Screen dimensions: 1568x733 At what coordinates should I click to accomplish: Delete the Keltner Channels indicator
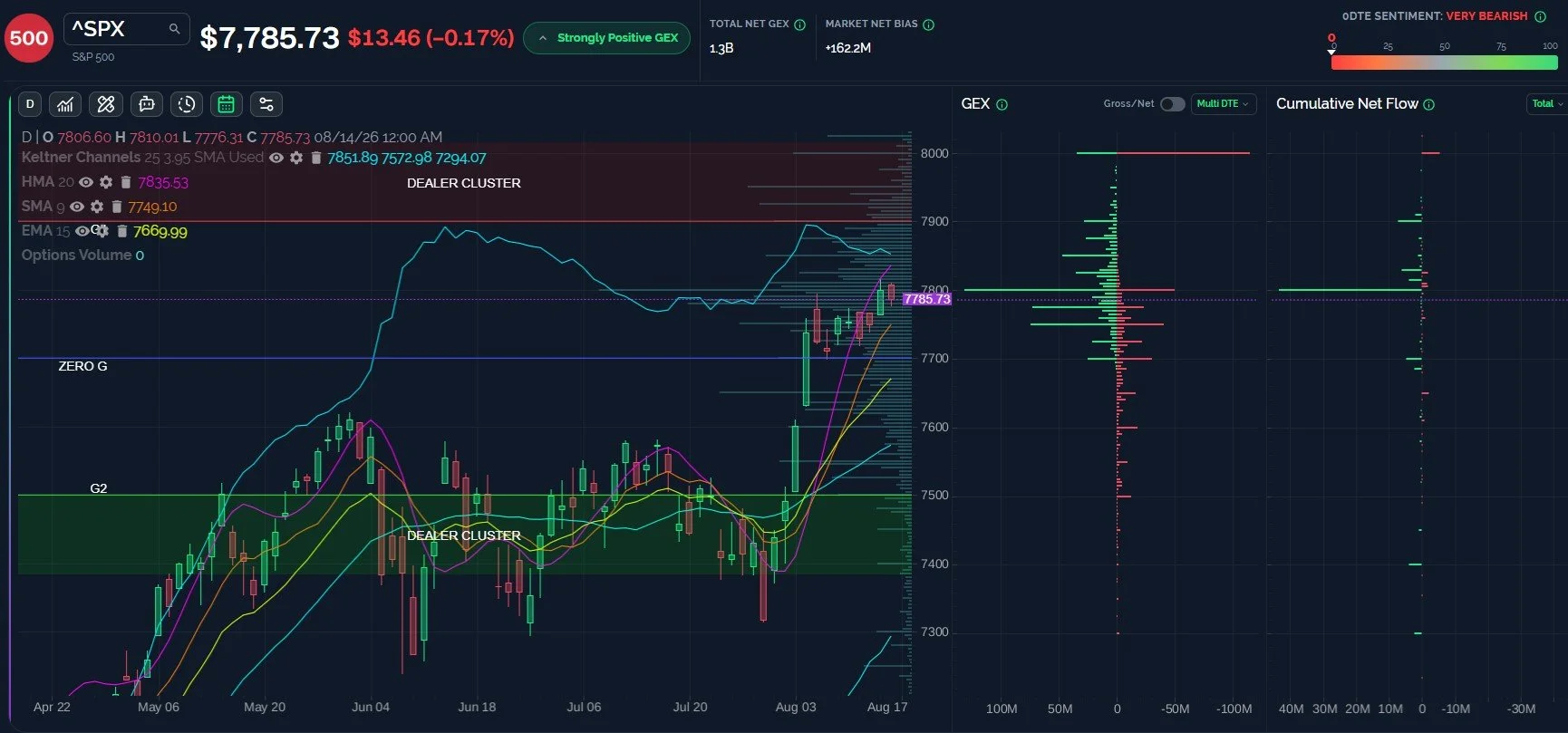[x=316, y=158]
